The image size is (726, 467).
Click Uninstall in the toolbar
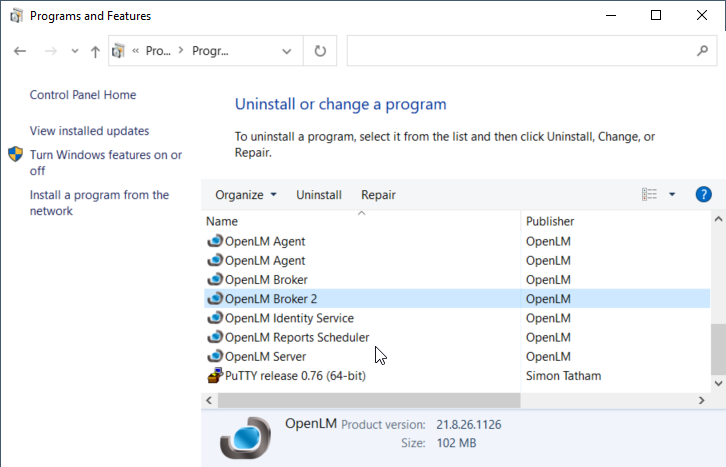(319, 195)
